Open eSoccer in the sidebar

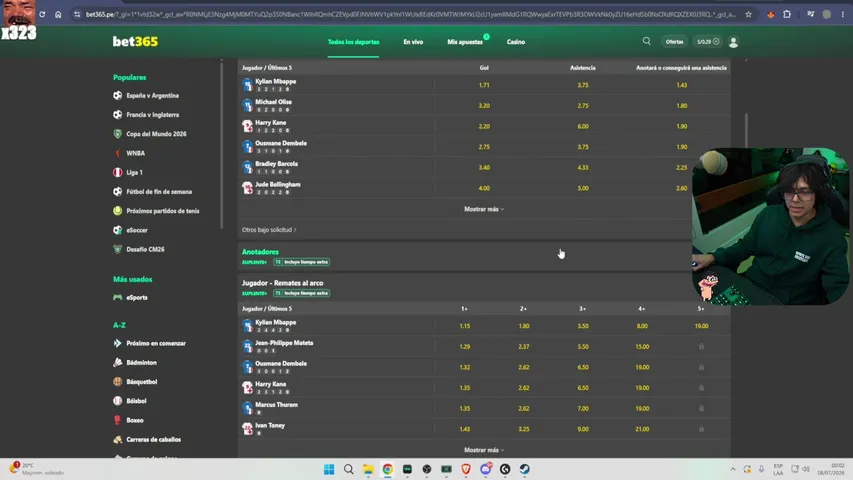(137, 230)
